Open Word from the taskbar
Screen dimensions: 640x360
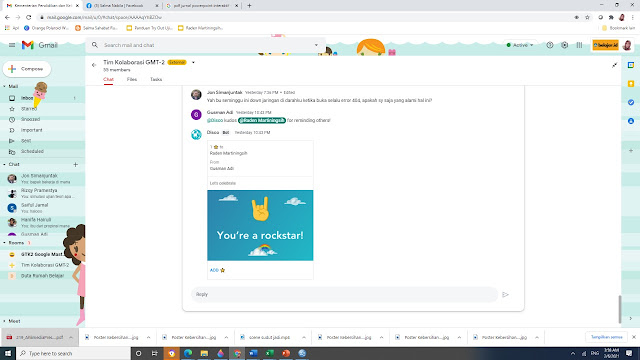click(253, 353)
